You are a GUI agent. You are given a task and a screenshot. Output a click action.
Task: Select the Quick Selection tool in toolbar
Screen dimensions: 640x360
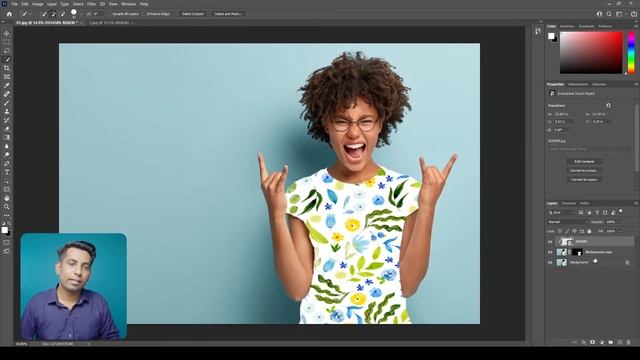[7, 60]
